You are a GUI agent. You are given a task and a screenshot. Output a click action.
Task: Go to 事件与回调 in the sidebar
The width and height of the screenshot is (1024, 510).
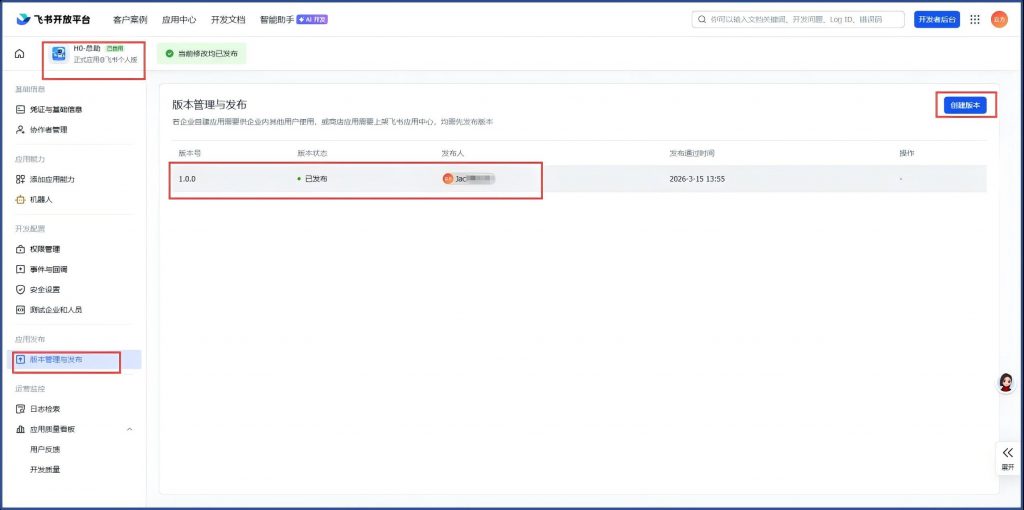tap(48, 269)
